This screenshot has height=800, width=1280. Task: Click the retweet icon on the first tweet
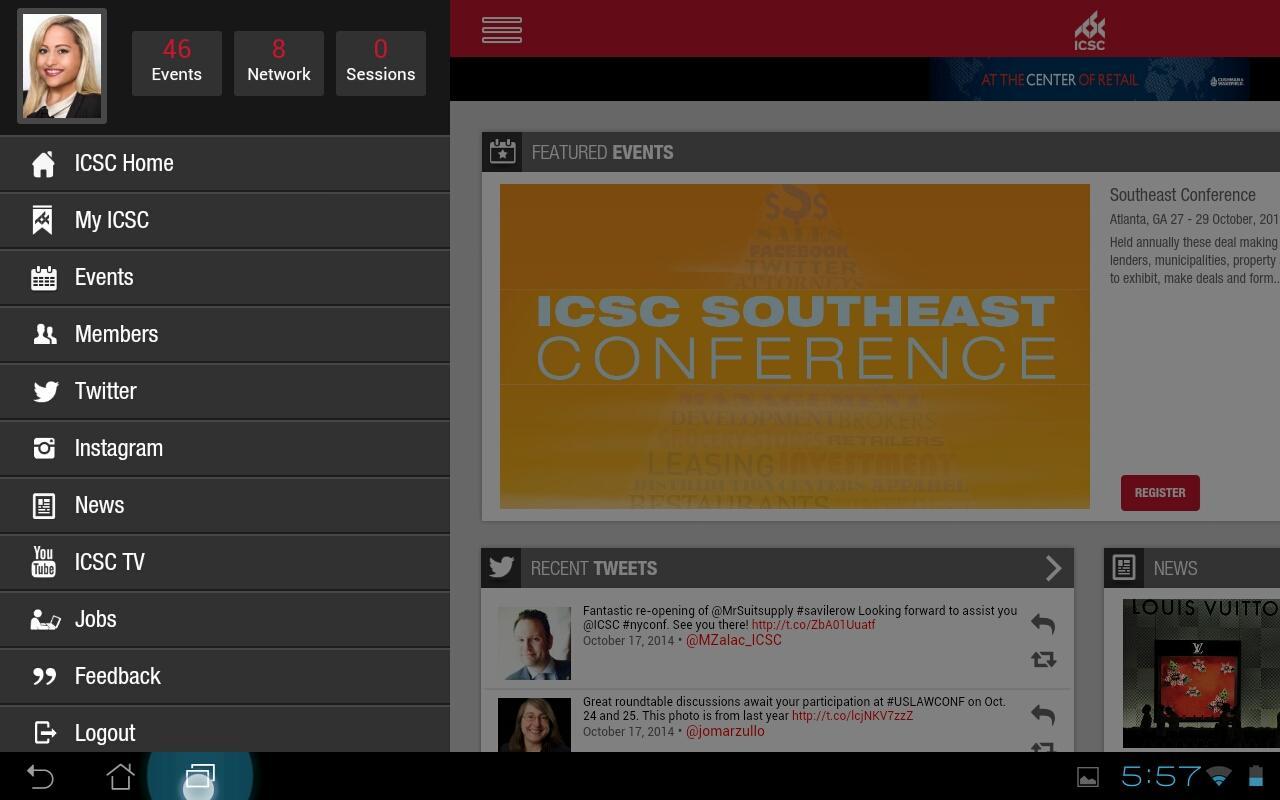(1042, 659)
